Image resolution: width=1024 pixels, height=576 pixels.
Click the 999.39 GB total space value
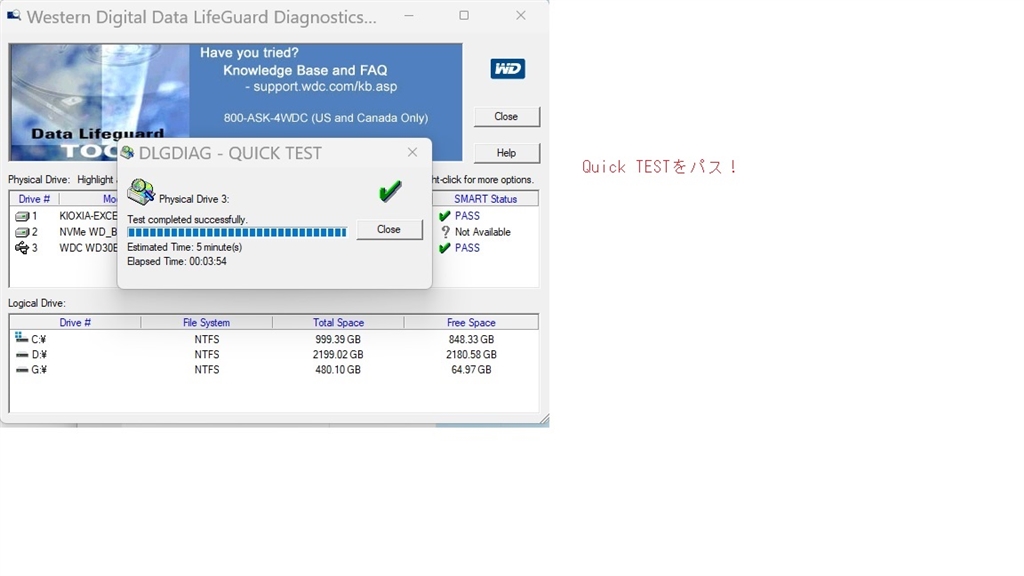338,339
